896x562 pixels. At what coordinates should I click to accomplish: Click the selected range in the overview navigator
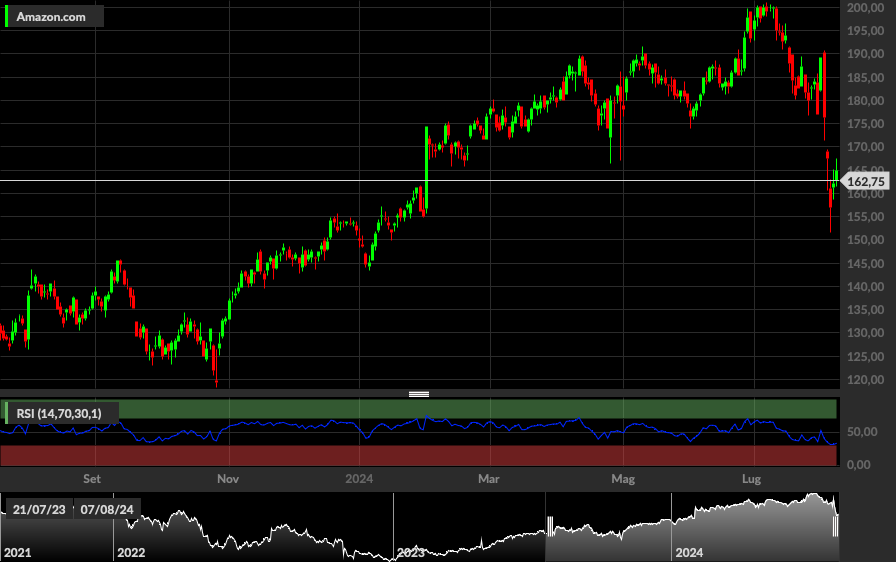click(693, 526)
